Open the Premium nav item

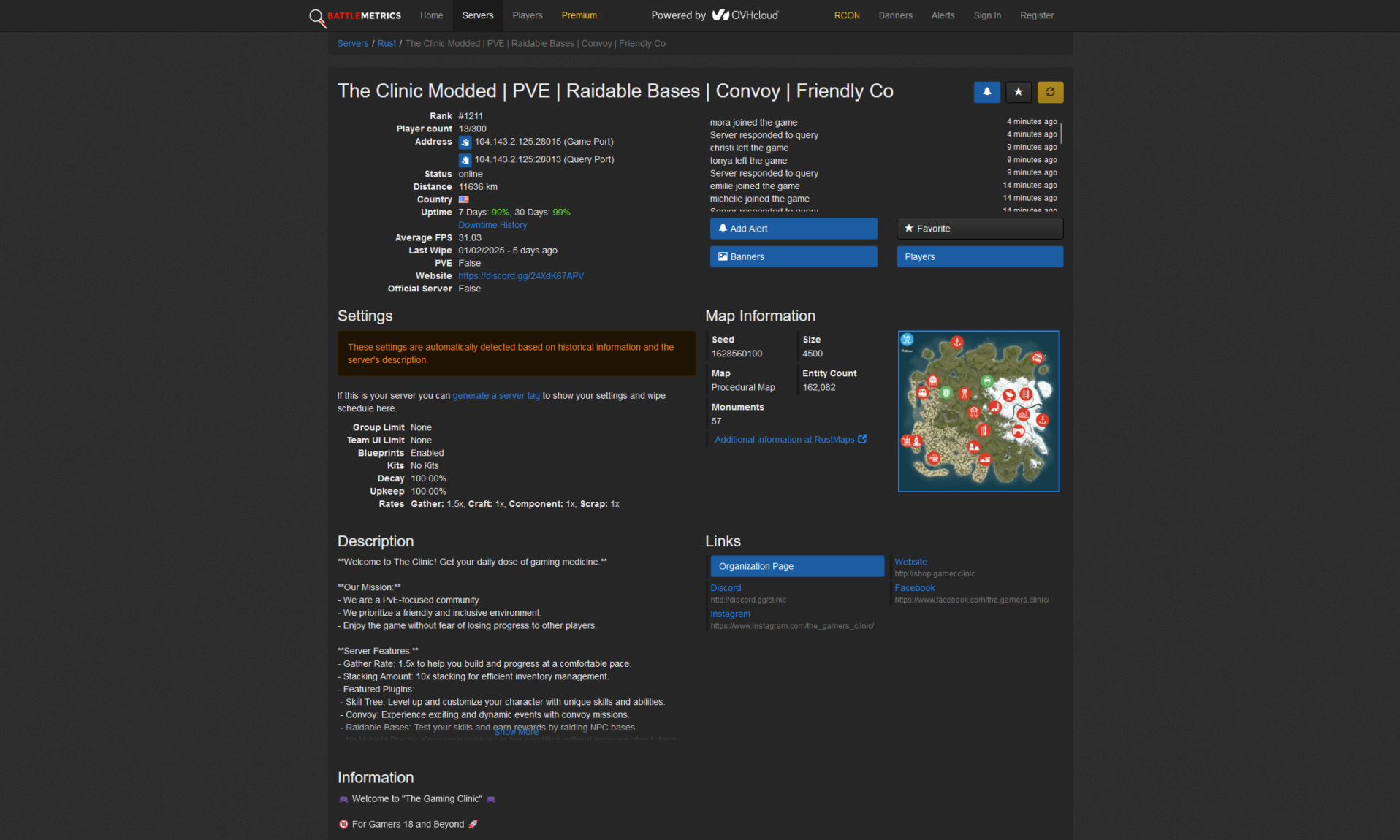(579, 15)
